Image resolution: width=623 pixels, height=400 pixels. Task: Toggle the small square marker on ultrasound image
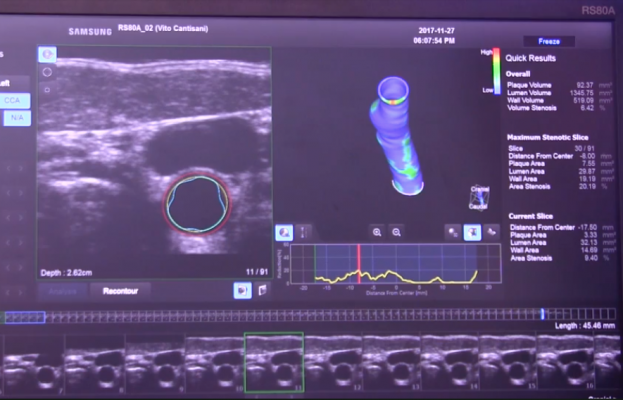tap(46, 89)
